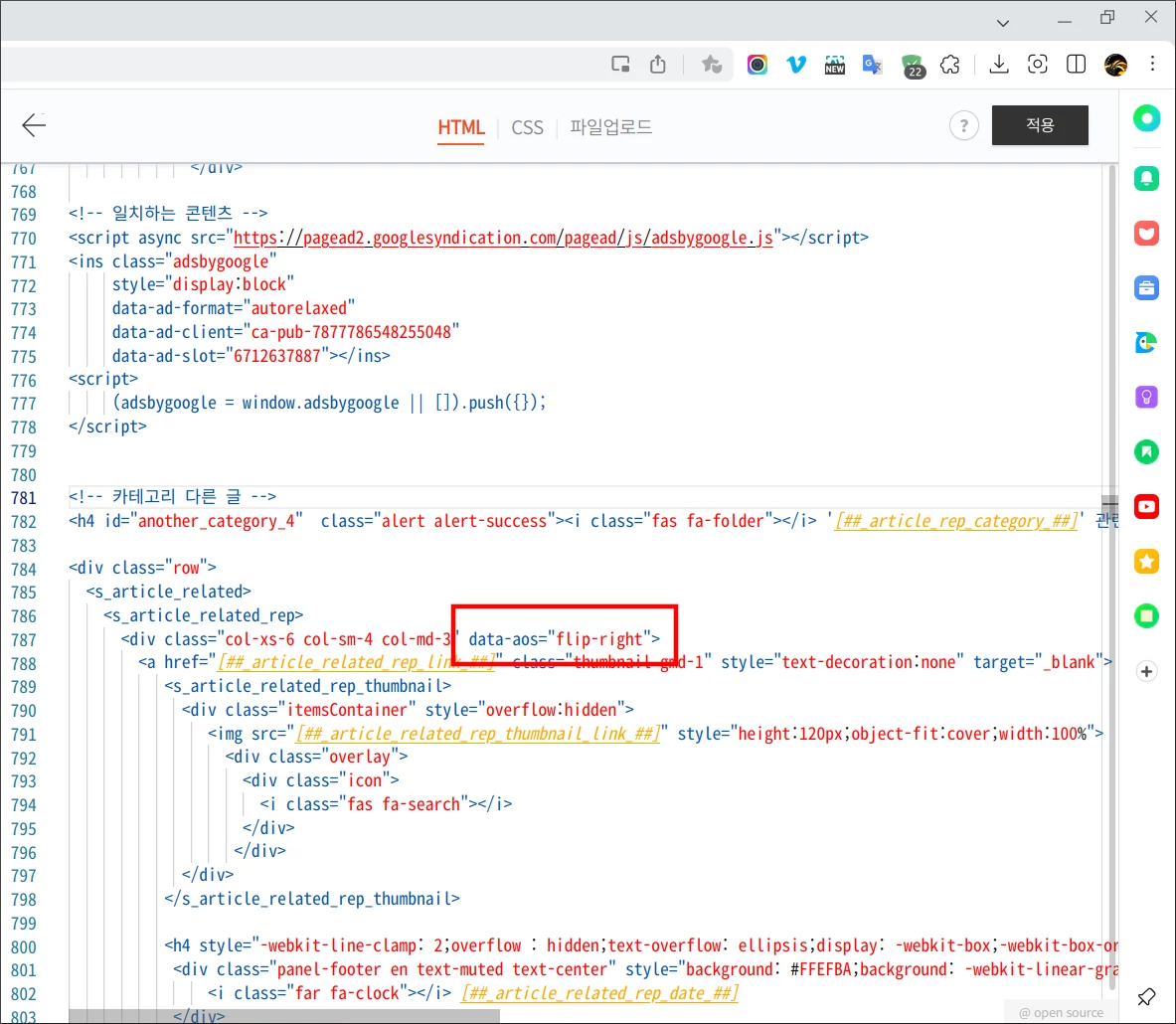Open the profile avatar menu
1176x1024 pixels.
1115,66
